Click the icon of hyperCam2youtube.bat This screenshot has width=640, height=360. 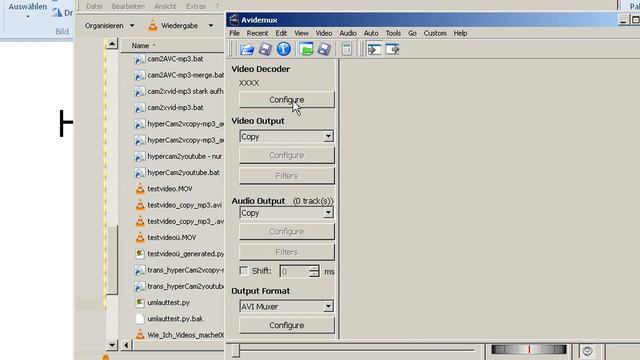pos(139,173)
